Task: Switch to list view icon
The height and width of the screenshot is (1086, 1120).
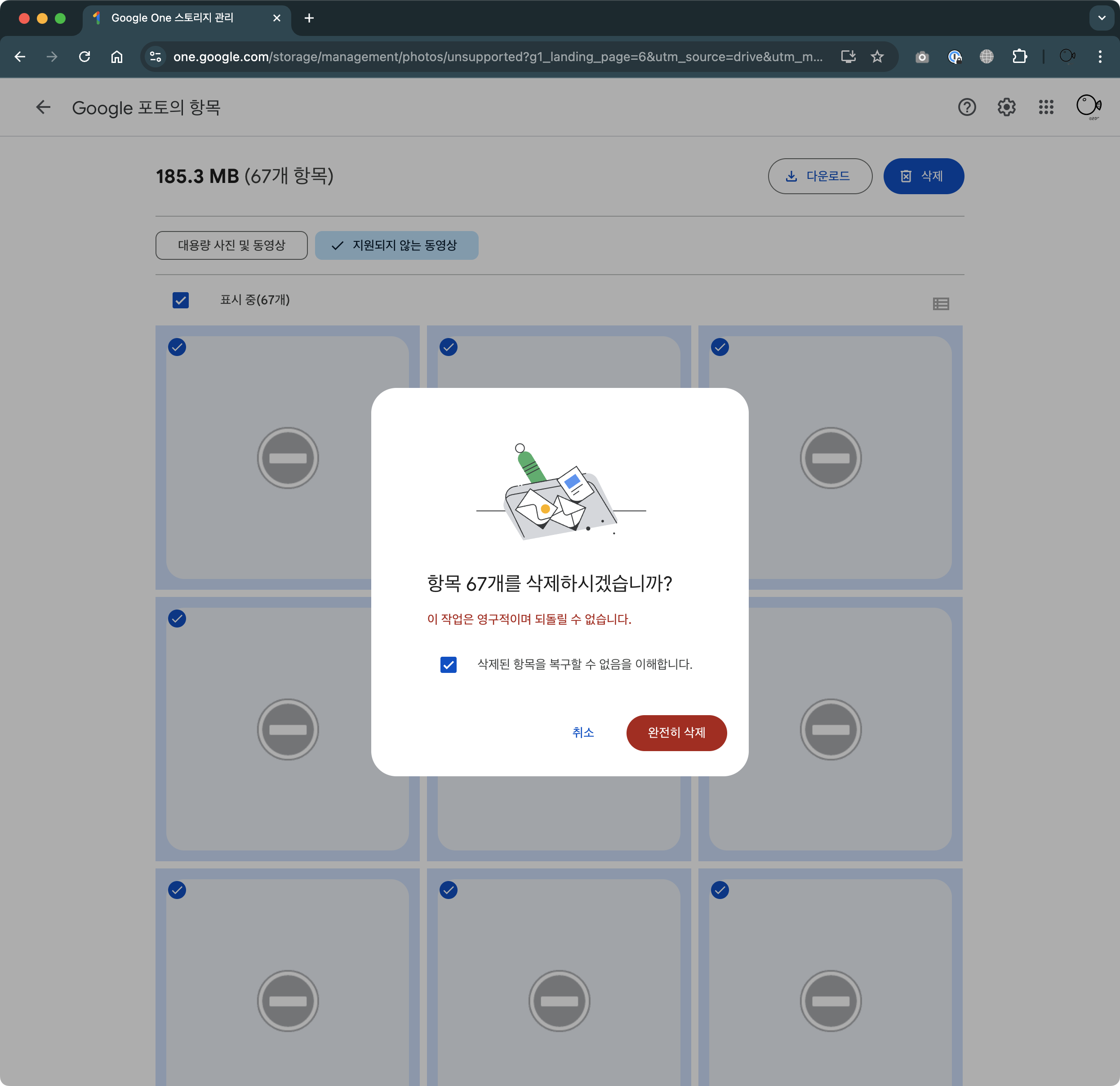Action: point(941,303)
